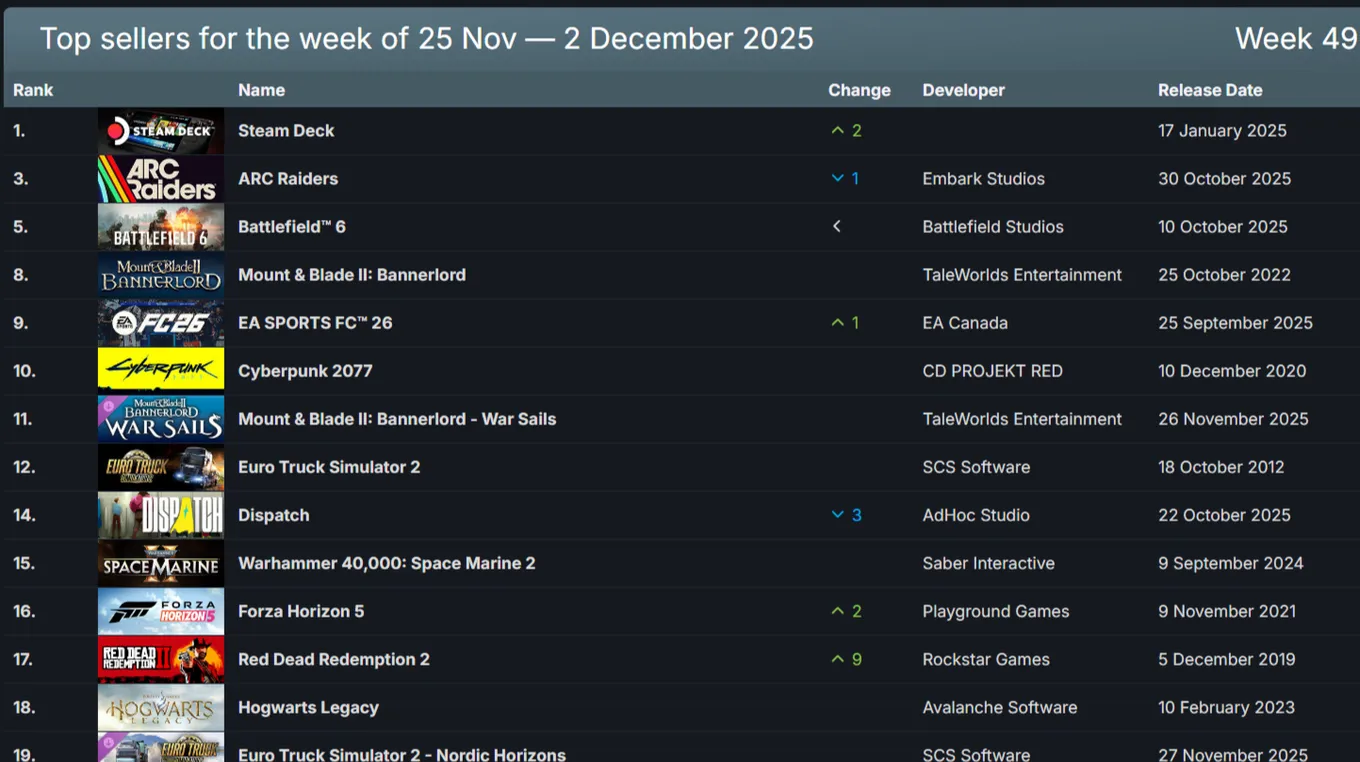Open Euro Truck Simulator 2 name link in row 12
The image size is (1360, 762).
pyautogui.click(x=329, y=467)
